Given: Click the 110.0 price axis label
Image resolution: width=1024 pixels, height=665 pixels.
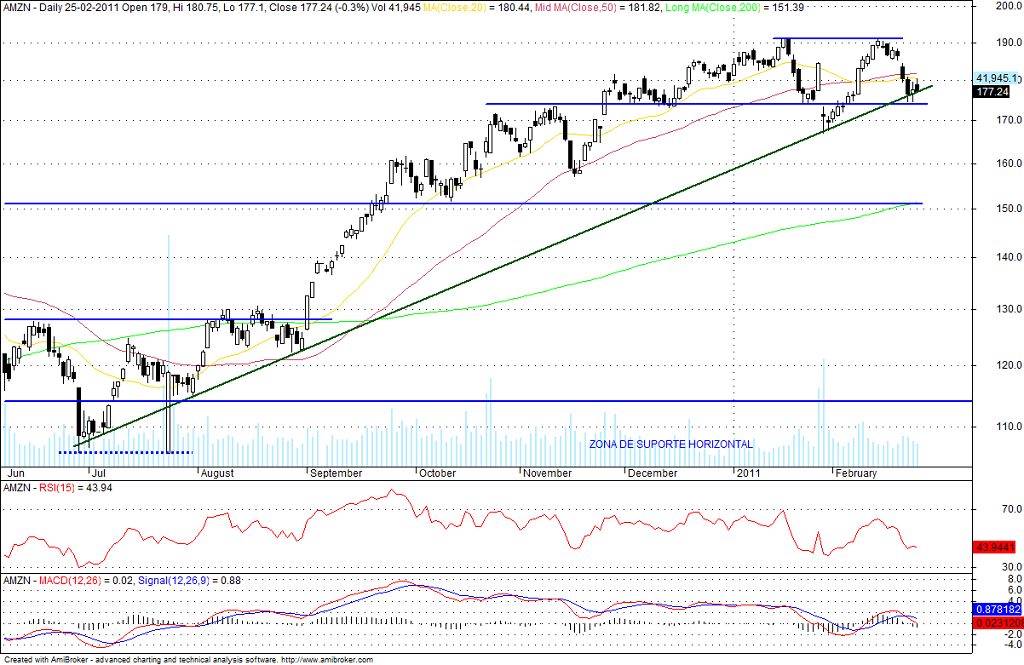Looking at the screenshot, I should tap(1008, 427).
